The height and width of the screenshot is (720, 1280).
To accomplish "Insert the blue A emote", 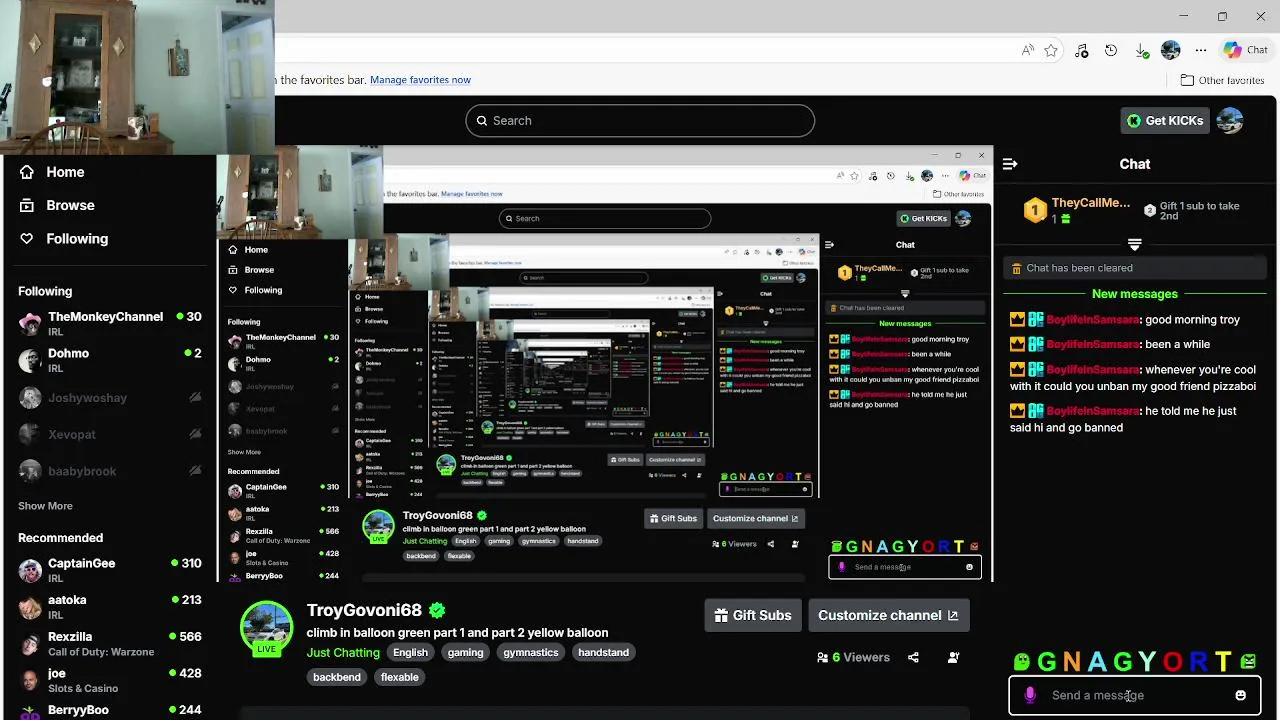I will coord(1097,661).
